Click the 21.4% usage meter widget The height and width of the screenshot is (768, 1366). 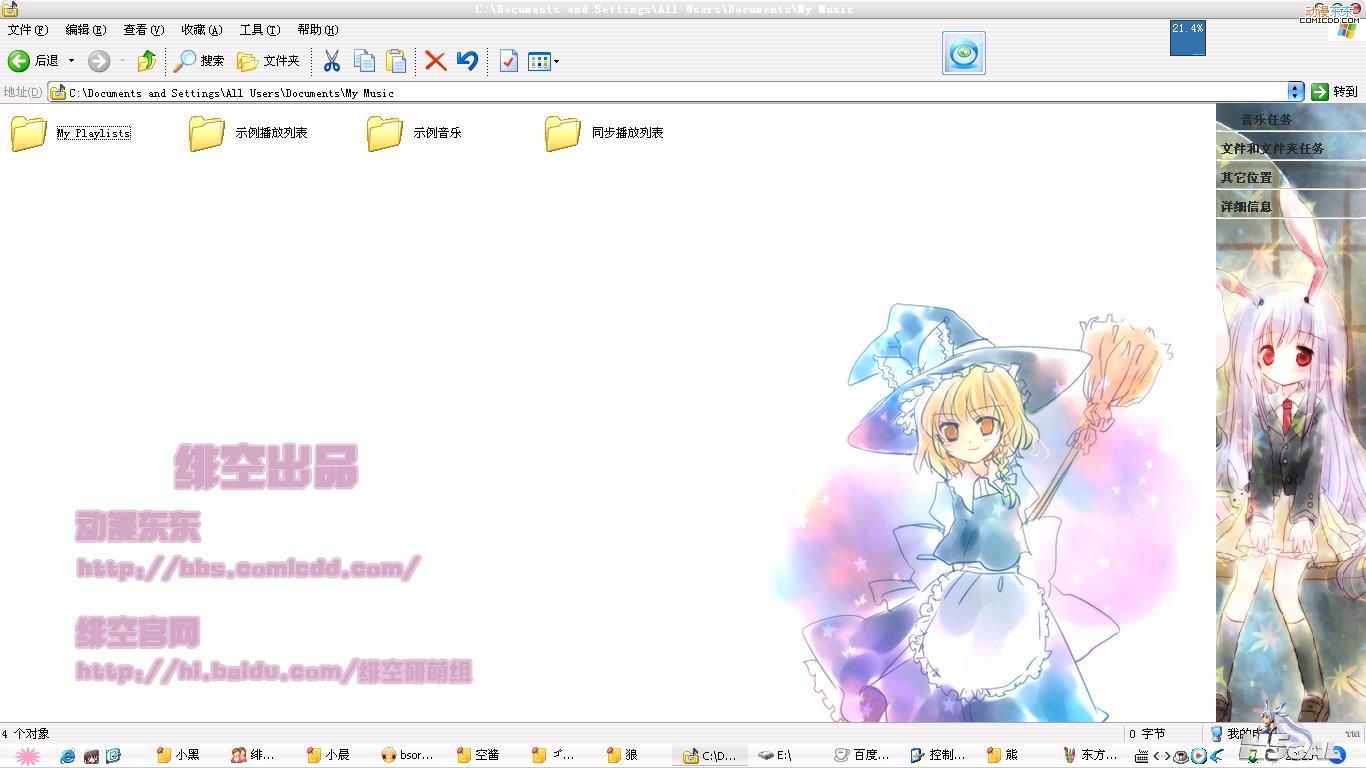click(1188, 38)
